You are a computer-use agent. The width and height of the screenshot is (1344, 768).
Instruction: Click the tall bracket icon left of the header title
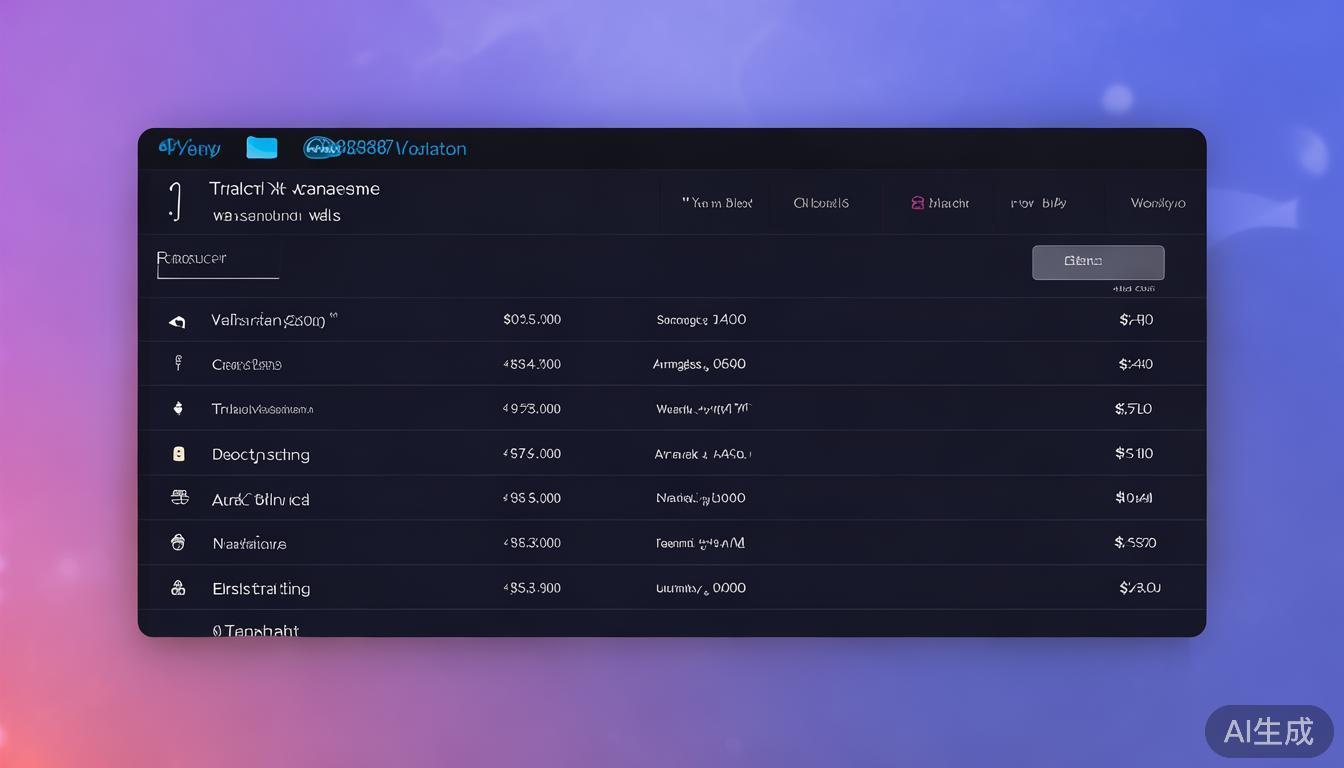tap(175, 201)
